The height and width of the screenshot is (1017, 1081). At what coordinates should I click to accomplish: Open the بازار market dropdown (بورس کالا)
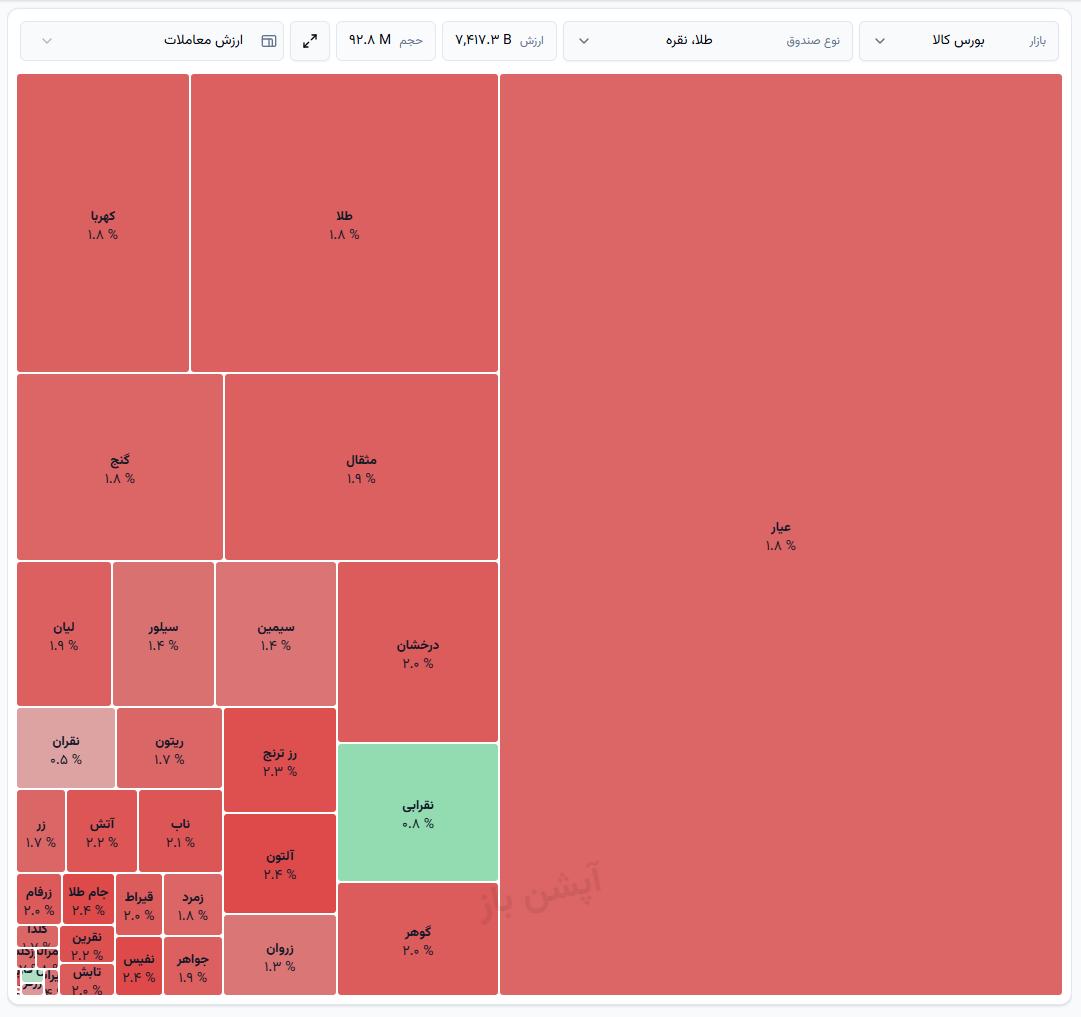pos(958,41)
